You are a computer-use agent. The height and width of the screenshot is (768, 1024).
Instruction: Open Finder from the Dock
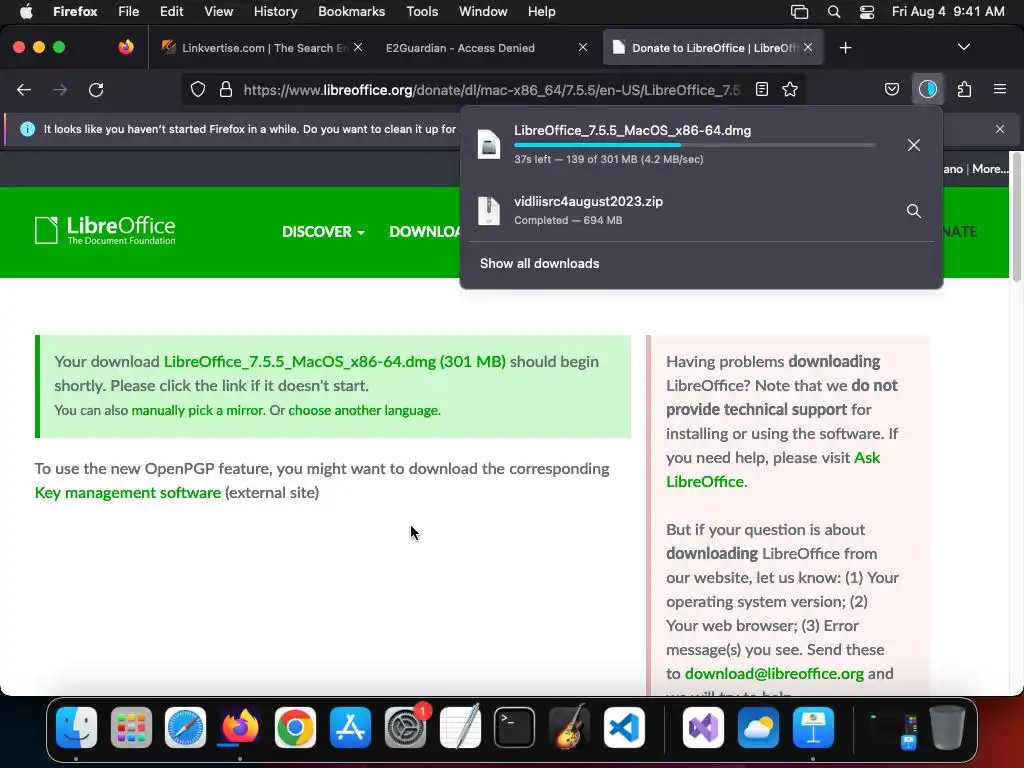coord(76,727)
